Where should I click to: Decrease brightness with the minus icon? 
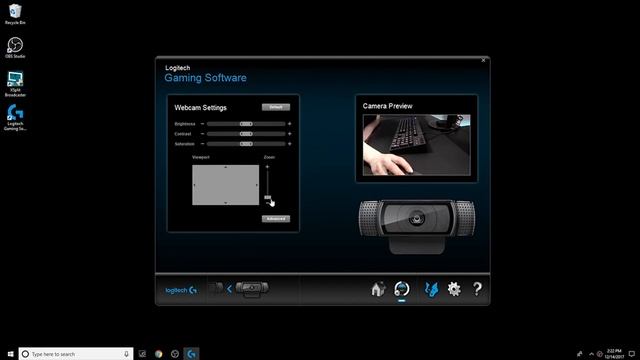tap(202, 124)
